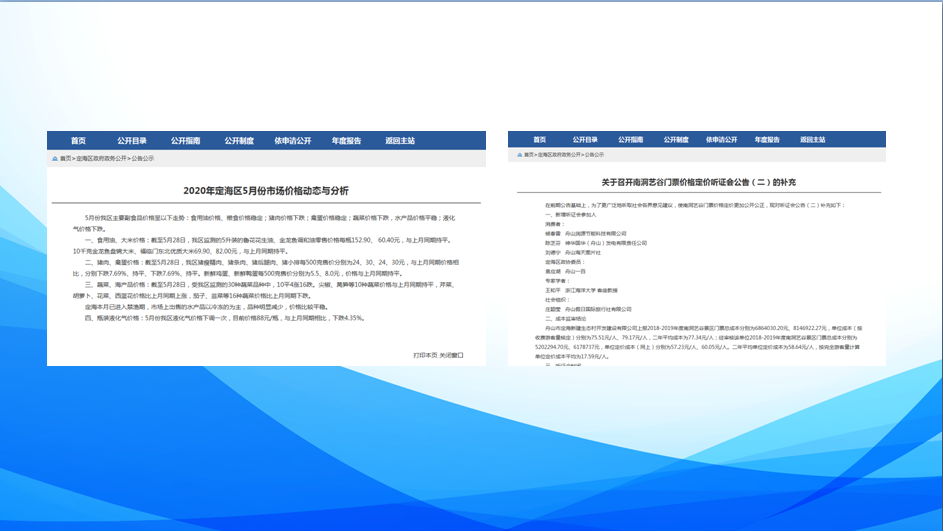
Task: Click 打印本页 link on the left page
Action: tap(425, 355)
